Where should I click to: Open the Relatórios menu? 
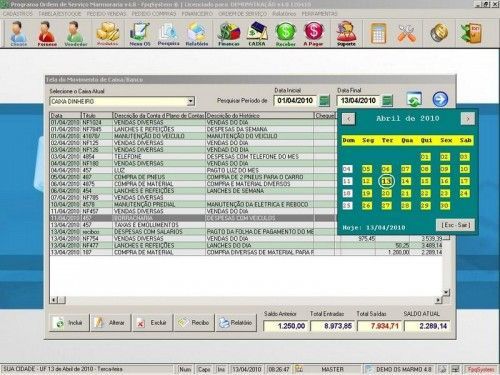pos(284,14)
